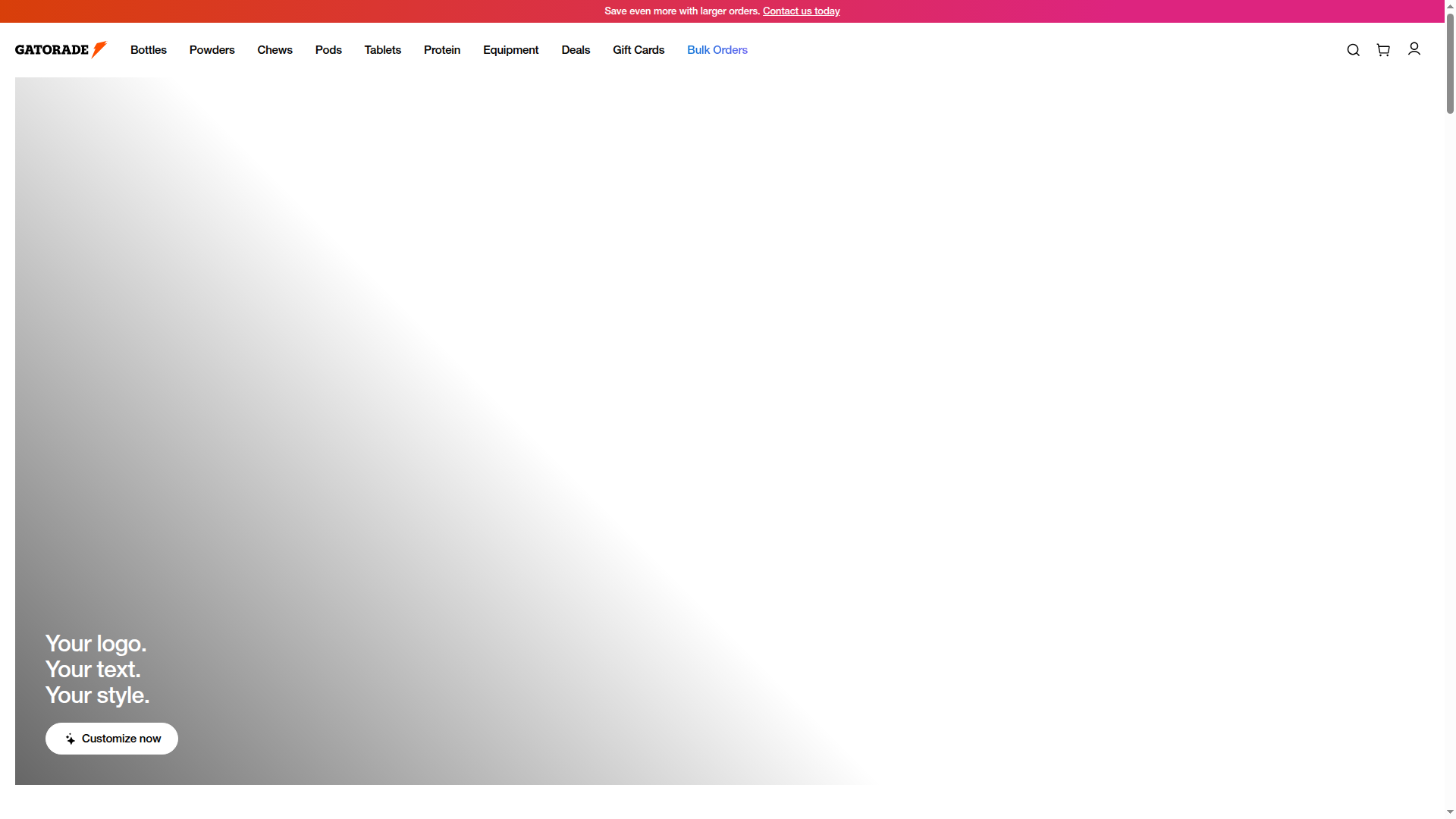Click Contact us today link

click(x=801, y=11)
